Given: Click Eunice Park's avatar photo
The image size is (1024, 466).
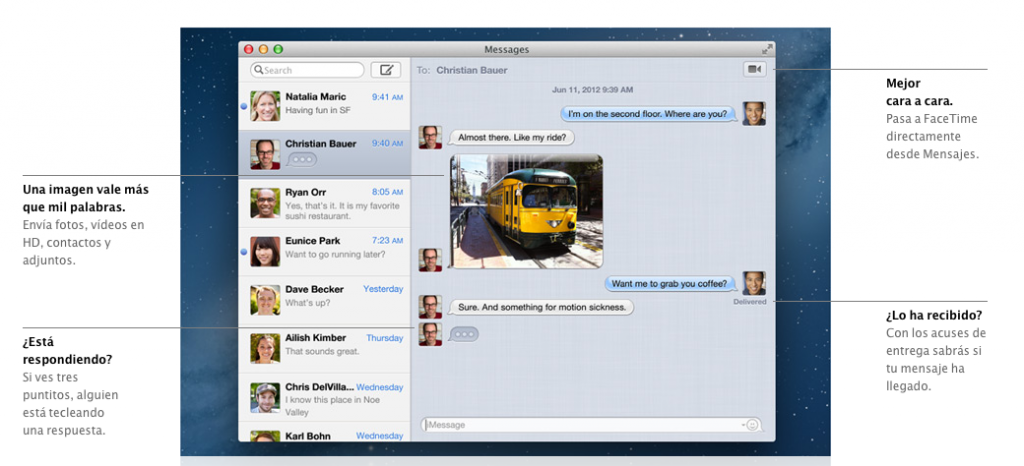Looking at the screenshot, I should [x=265, y=251].
